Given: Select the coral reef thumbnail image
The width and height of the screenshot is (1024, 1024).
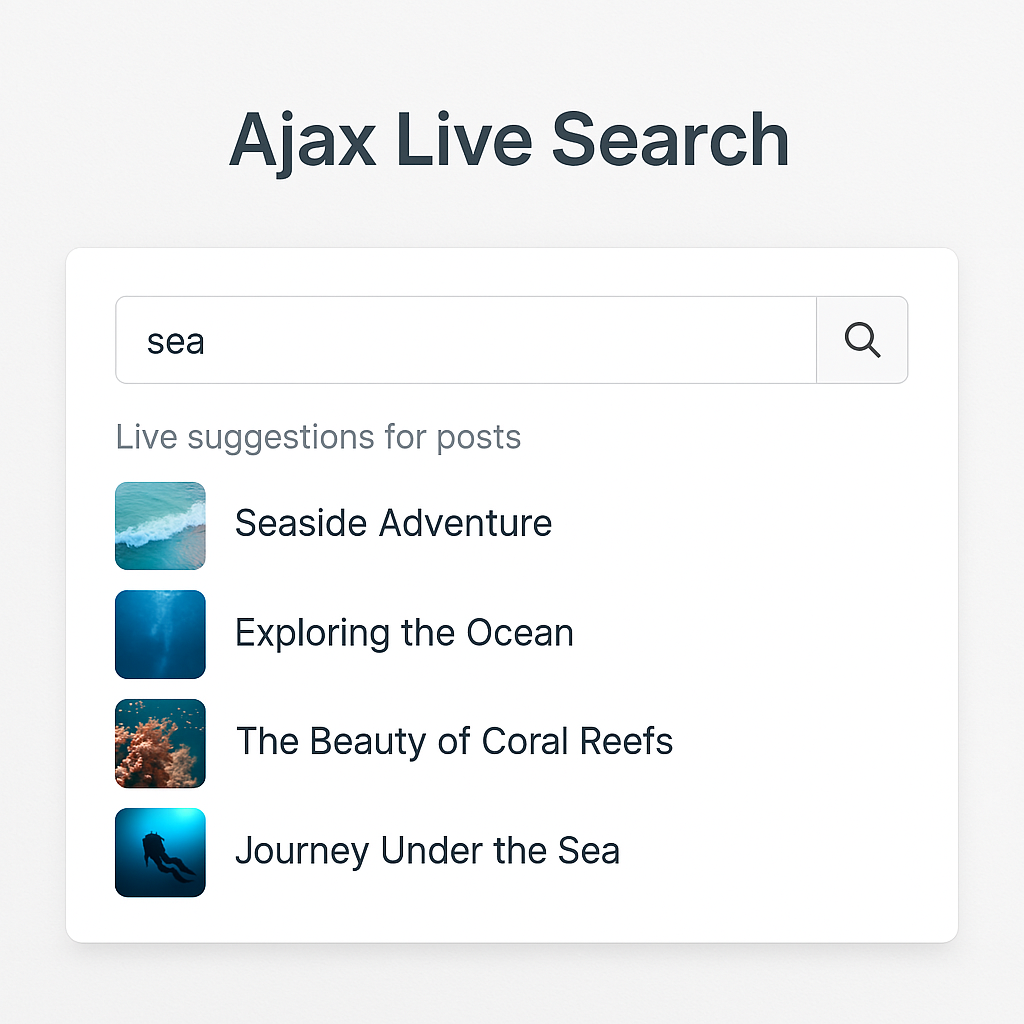Looking at the screenshot, I should [161, 743].
